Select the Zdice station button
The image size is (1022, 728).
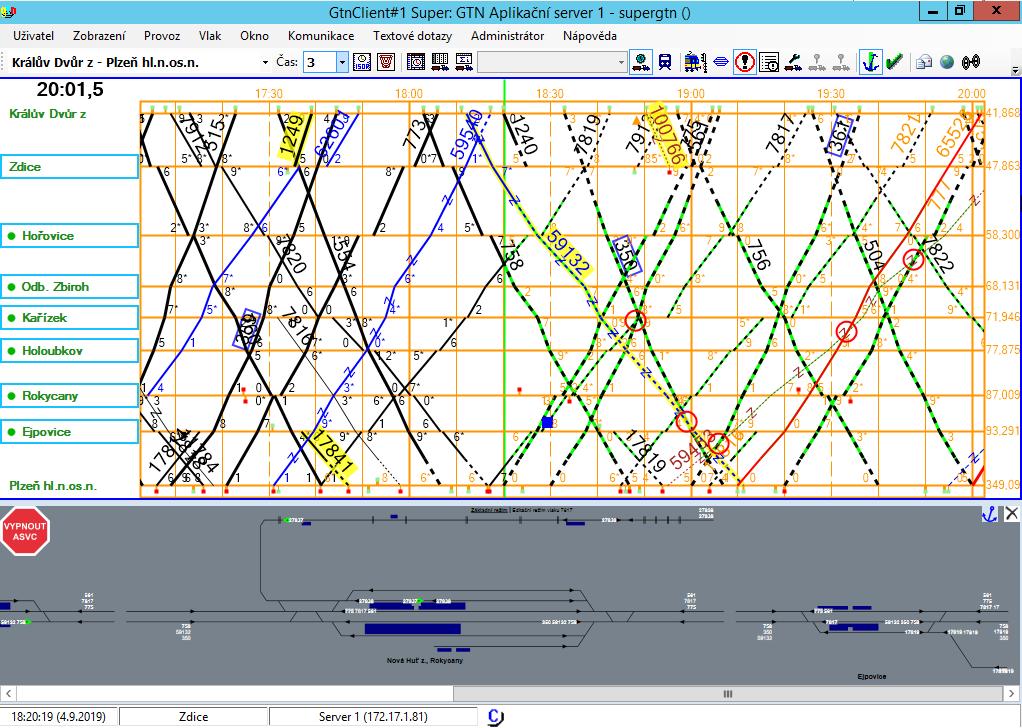pyautogui.click(x=69, y=167)
